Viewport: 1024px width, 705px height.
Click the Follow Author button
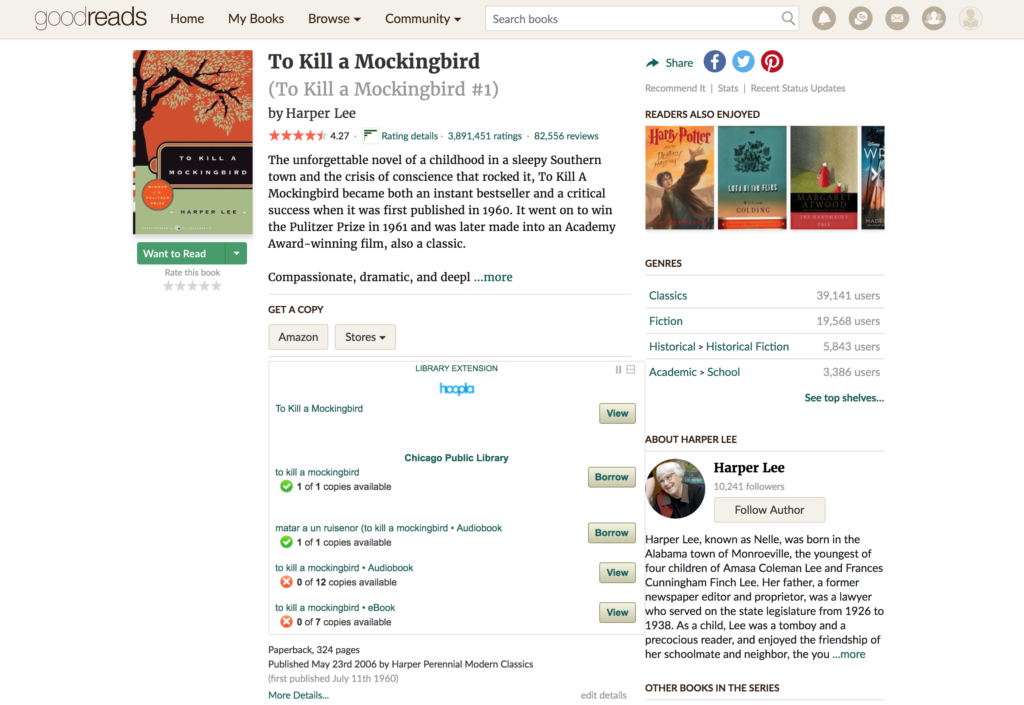coord(769,510)
